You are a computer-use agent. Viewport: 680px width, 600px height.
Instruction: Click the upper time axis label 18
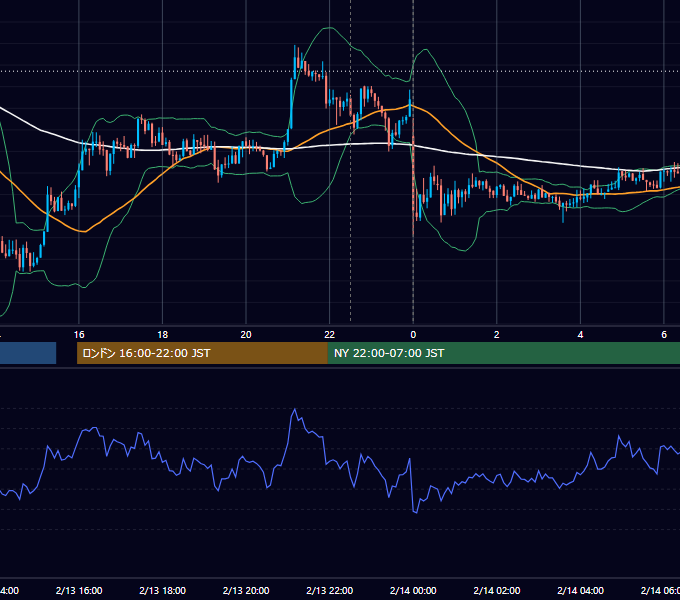click(x=163, y=335)
